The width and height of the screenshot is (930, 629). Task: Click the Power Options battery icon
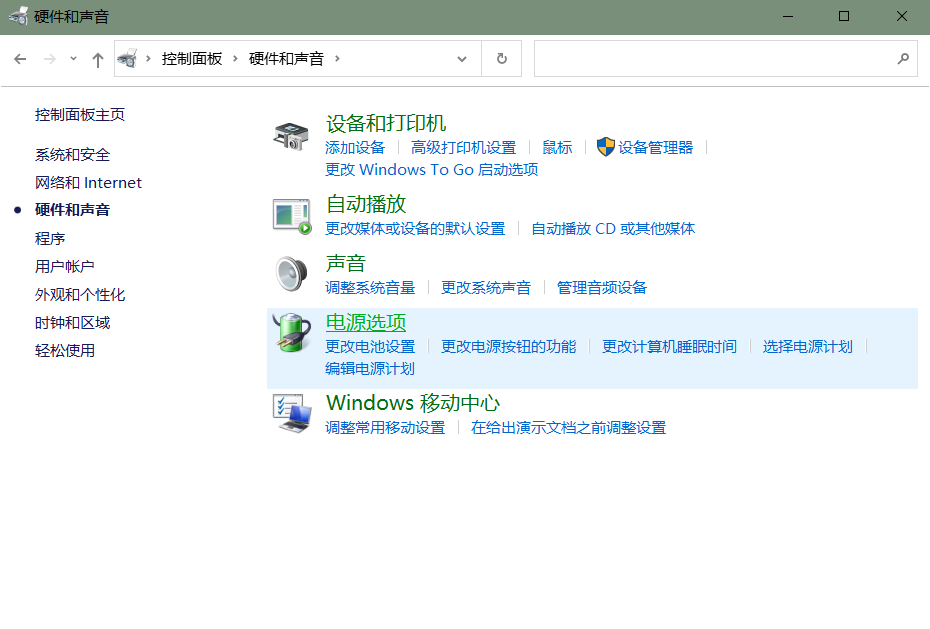(x=291, y=332)
